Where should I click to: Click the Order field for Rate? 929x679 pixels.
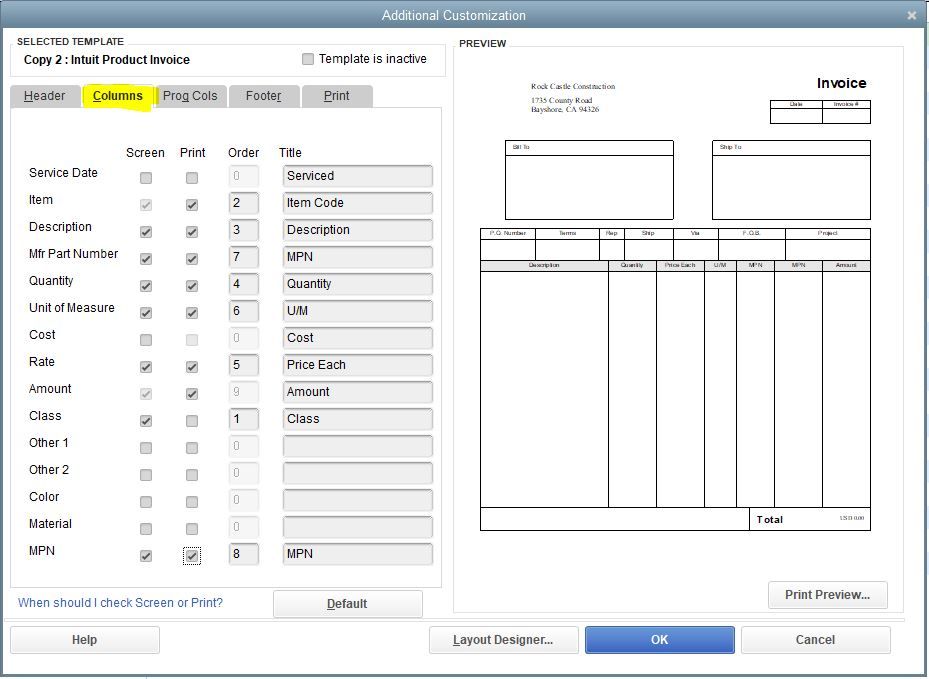click(x=244, y=364)
